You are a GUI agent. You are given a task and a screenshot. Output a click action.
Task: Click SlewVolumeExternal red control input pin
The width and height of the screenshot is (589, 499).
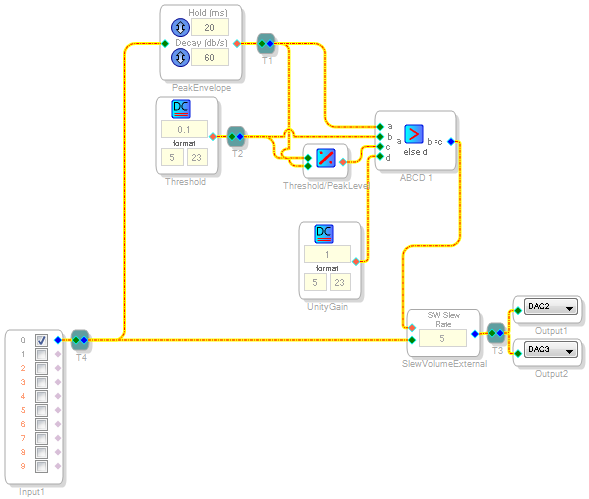click(x=412, y=328)
